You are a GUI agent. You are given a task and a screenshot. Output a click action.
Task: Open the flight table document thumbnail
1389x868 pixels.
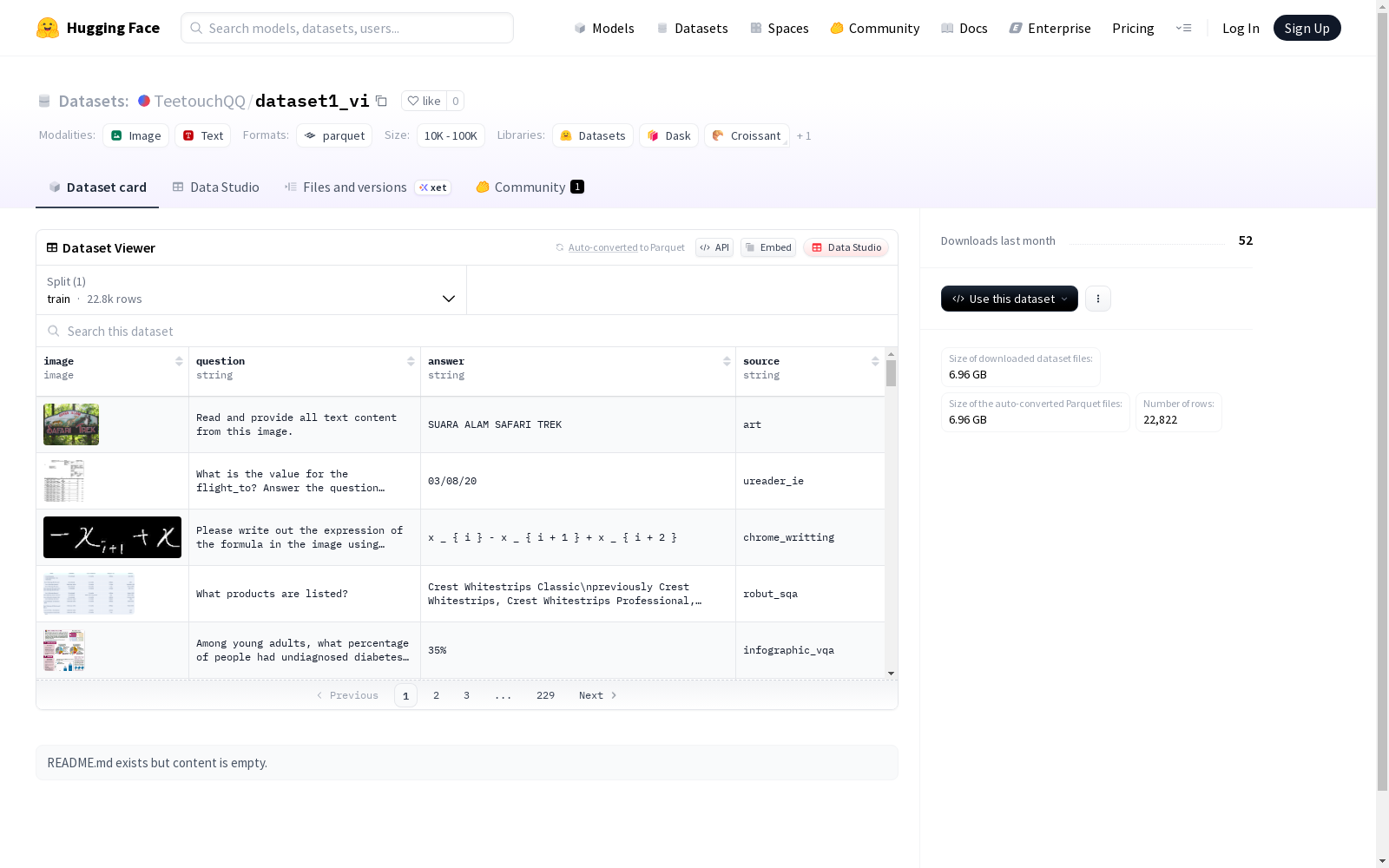(64, 481)
